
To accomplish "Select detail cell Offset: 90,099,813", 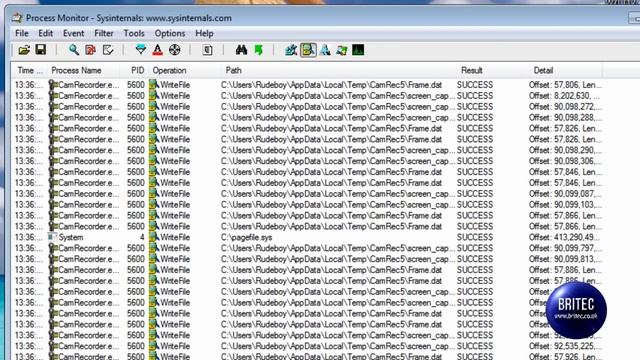I will [x=565, y=259].
